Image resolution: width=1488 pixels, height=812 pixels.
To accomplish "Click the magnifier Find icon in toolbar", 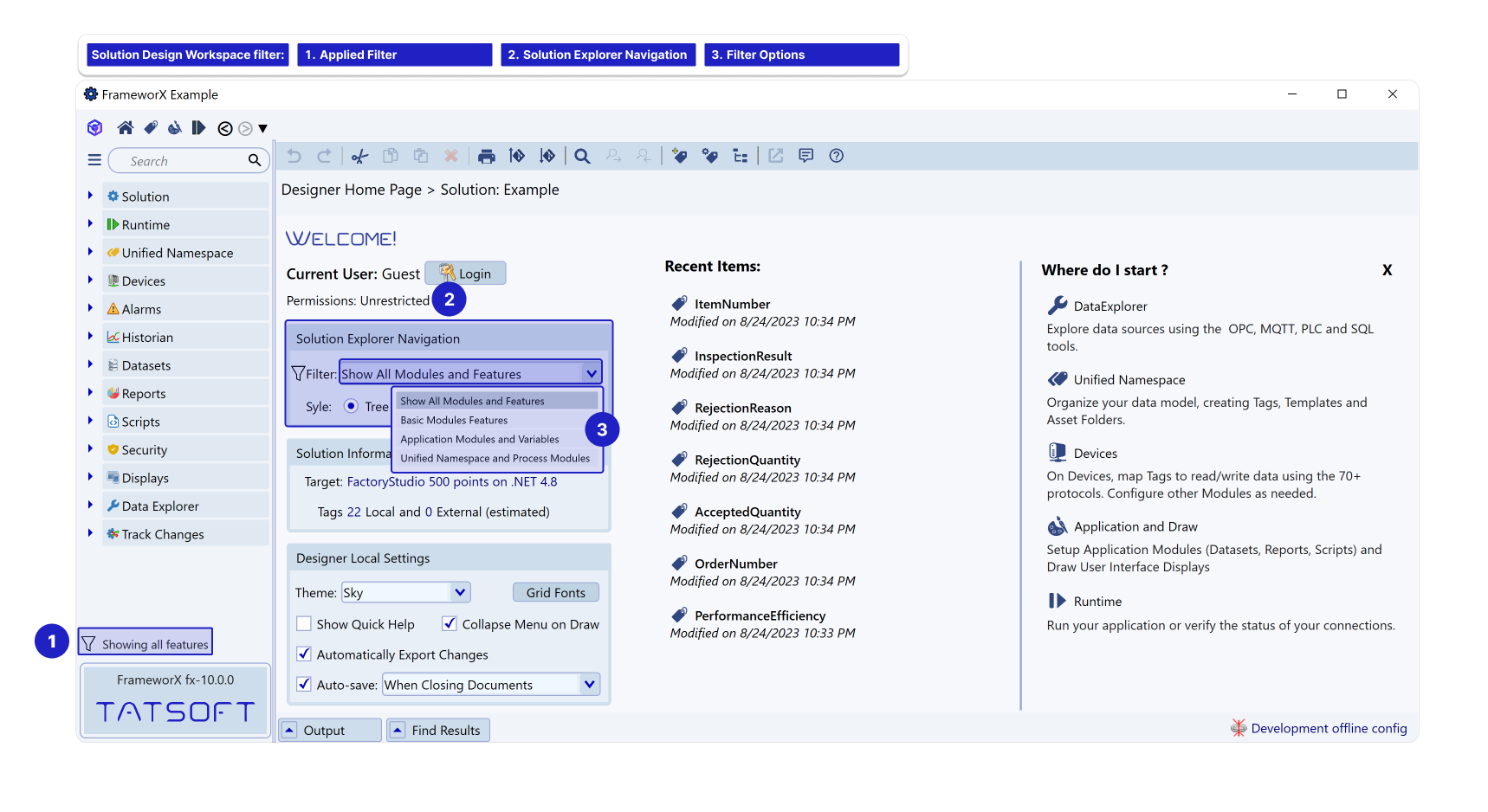I will [x=582, y=156].
